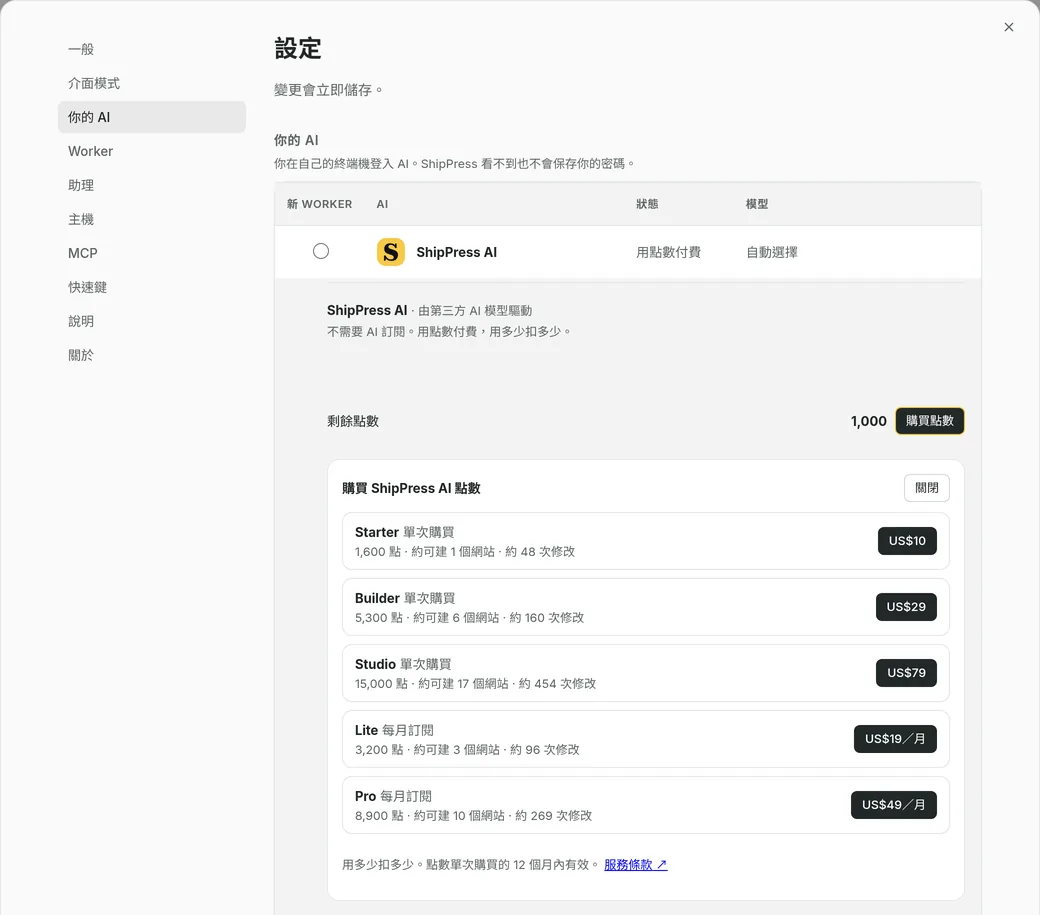This screenshot has width=1040, height=915.
Task: Click the 不需要 AI 訂閱 description text
Action: pyautogui.click(x=450, y=332)
